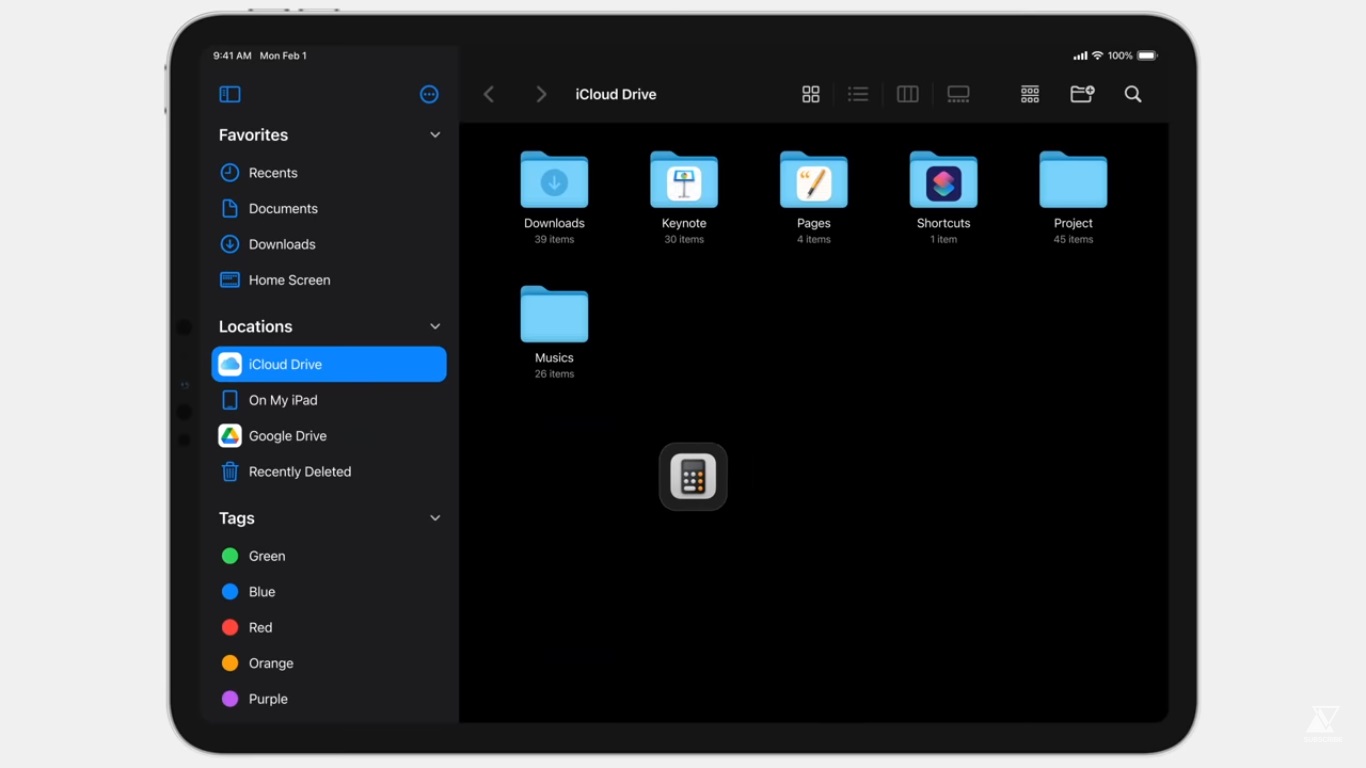Open the group-by options icon
Image resolution: width=1366 pixels, height=768 pixels.
point(1030,94)
